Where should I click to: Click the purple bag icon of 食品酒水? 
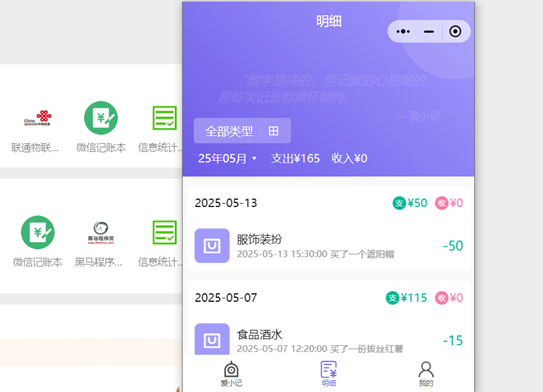point(212,339)
